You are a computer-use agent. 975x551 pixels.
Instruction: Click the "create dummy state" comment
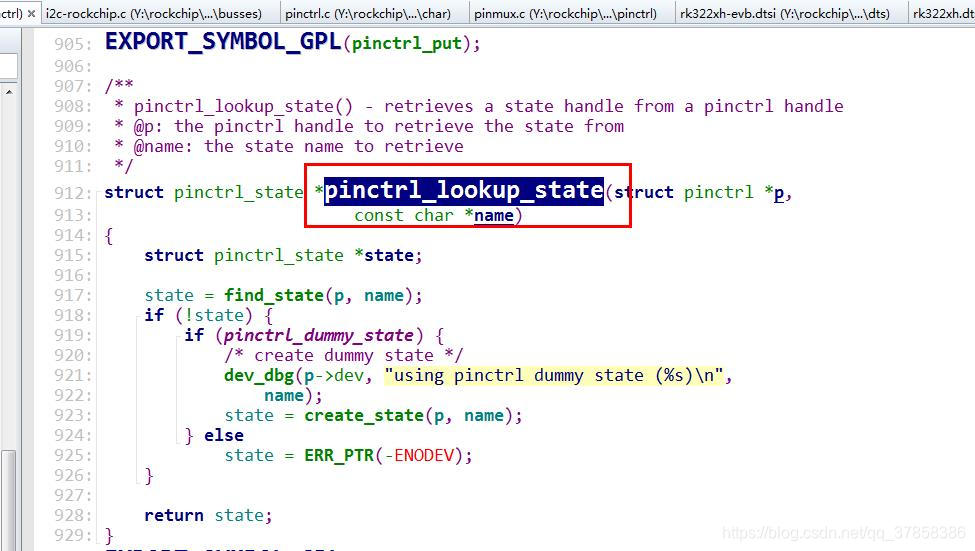pos(344,356)
